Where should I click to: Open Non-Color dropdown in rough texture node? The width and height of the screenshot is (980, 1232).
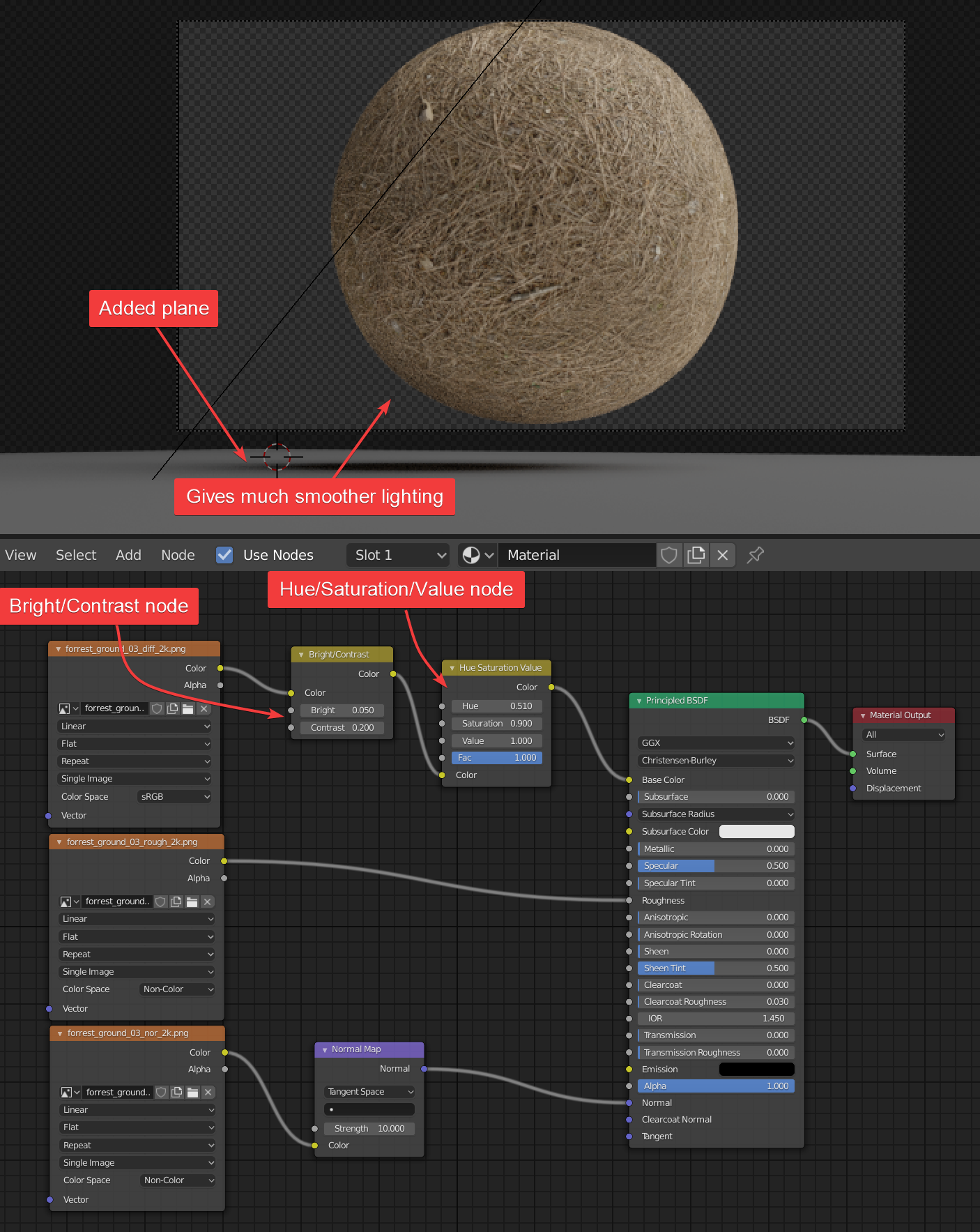177,989
